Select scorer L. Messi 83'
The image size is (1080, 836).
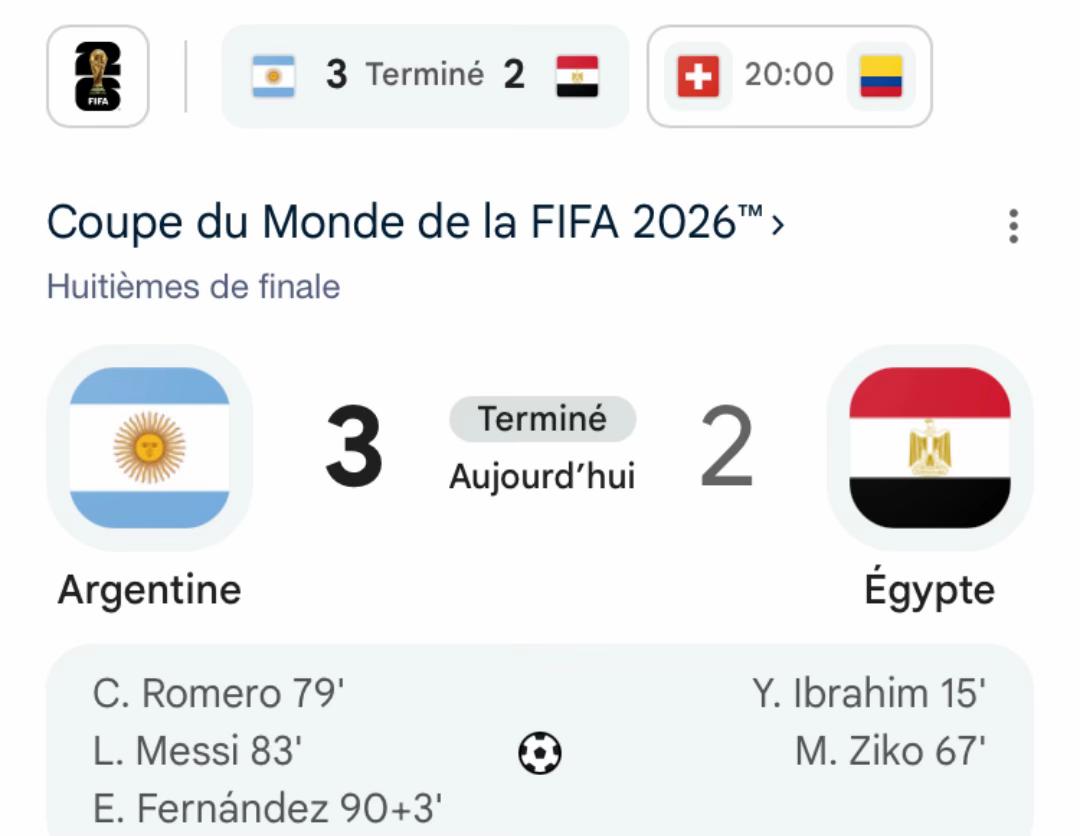click(197, 750)
